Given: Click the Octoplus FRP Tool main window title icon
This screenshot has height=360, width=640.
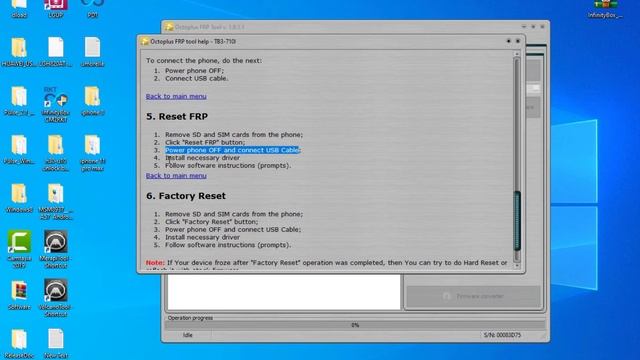Looking at the screenshot, I should (x=169, y=27).
